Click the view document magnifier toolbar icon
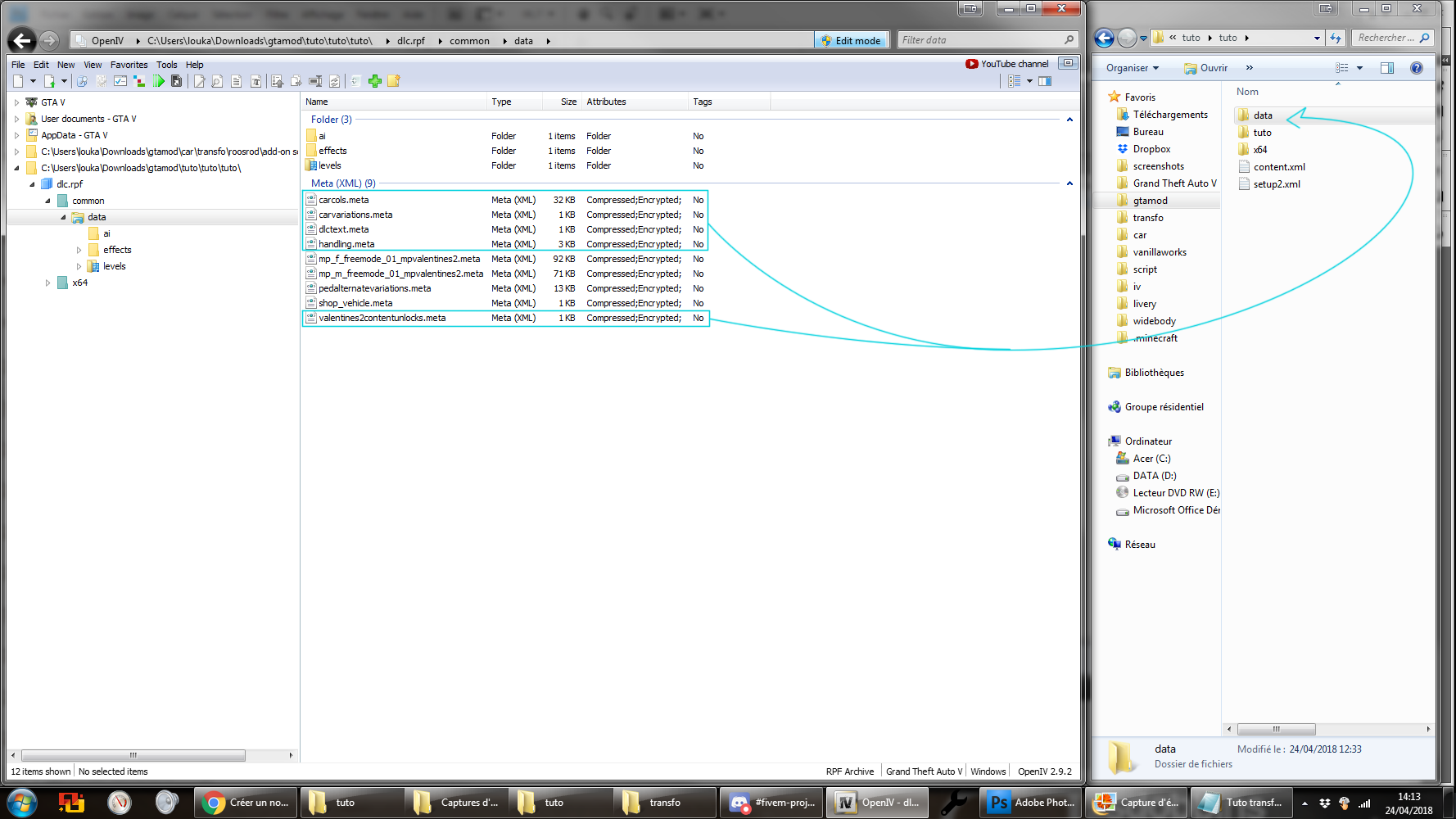The width and height of the screenshot is (1456, 819). point(217,81)
